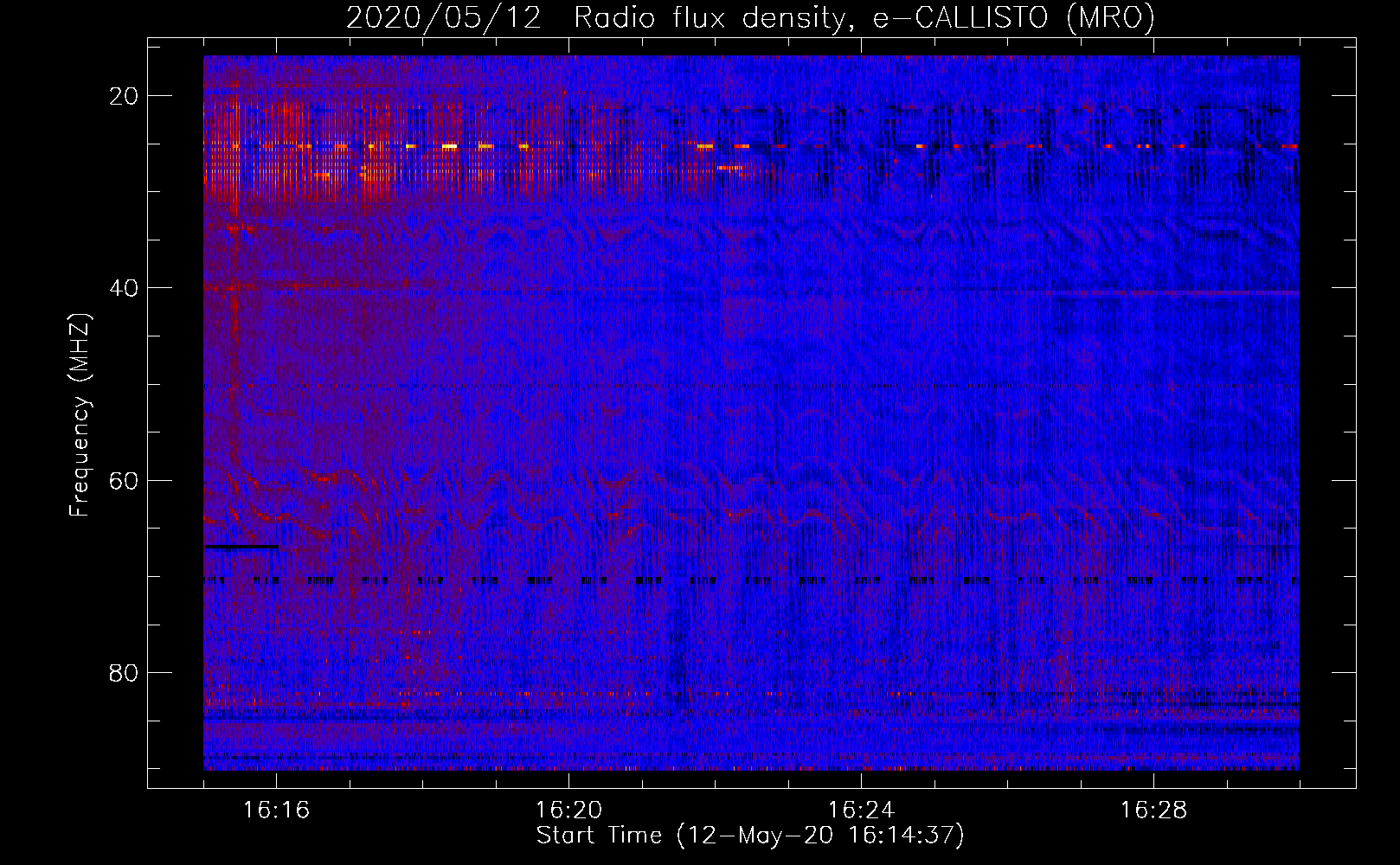1400x865 pixels.
Task: Click the frequency tick label '20'
Action: (x=125, y=96)
